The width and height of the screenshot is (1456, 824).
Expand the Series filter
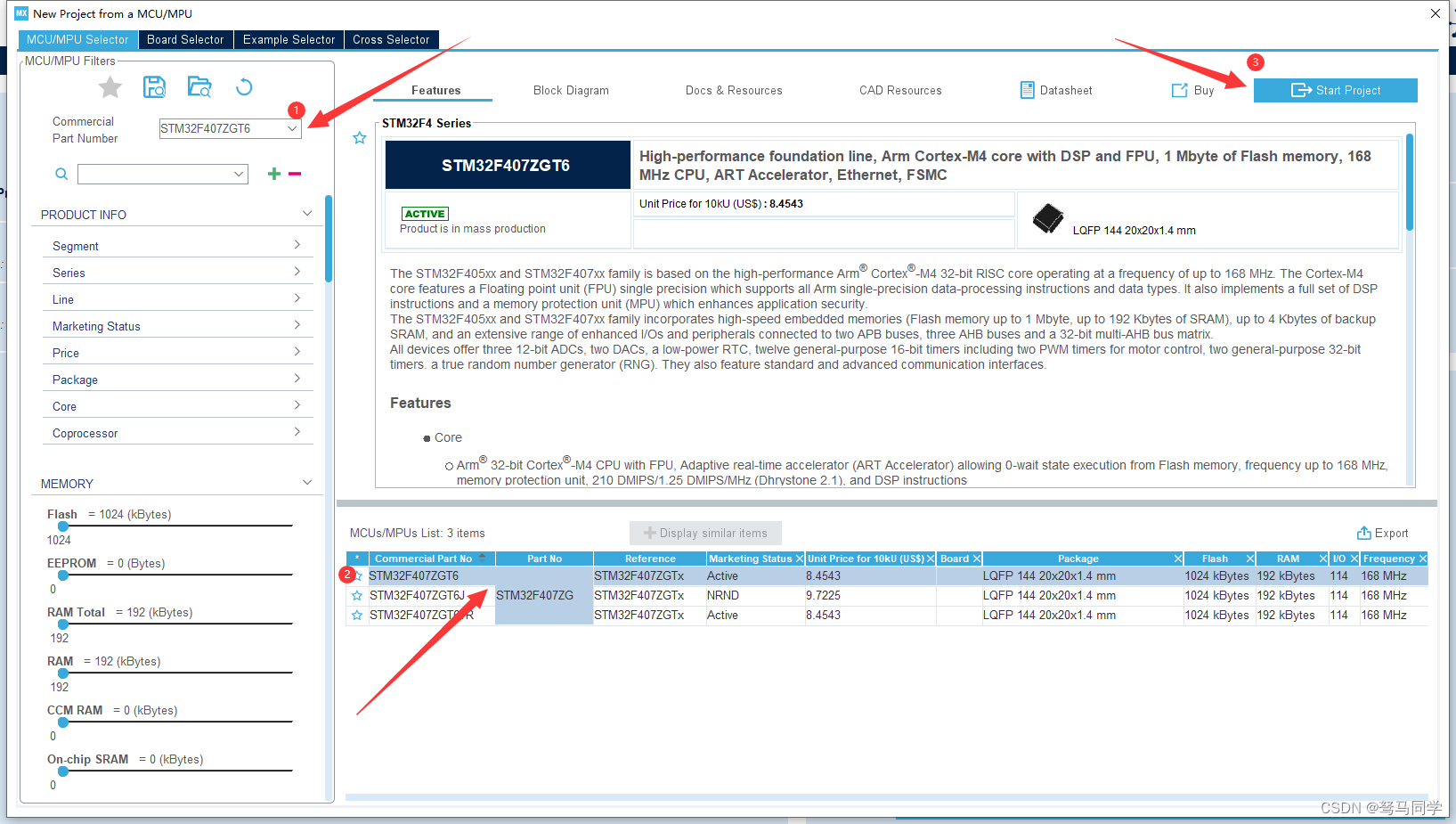coord(297,272)
